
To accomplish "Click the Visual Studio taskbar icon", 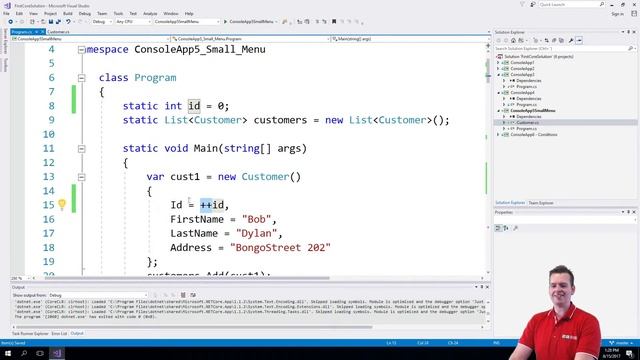I will point(57,353).
